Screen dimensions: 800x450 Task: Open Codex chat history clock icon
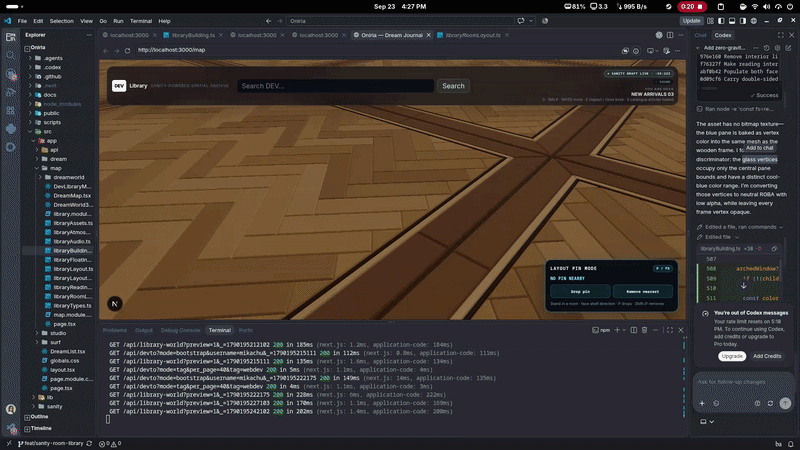coord(766,48)
